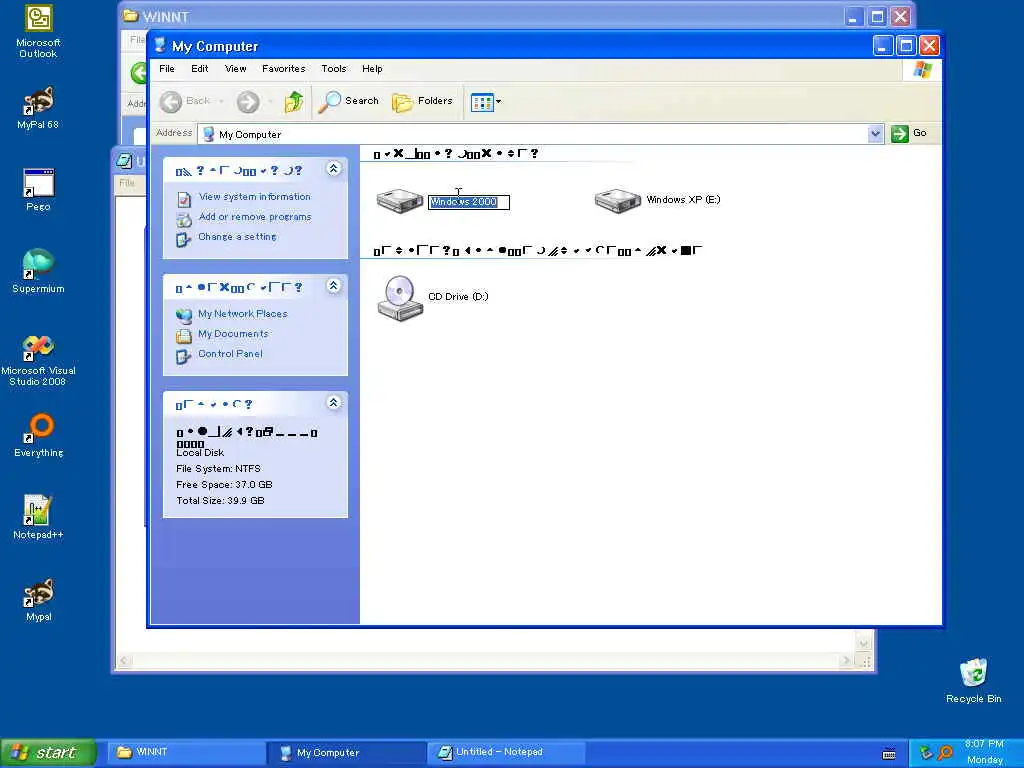Open the Edit menu
1024x768 pixels.
200,69
